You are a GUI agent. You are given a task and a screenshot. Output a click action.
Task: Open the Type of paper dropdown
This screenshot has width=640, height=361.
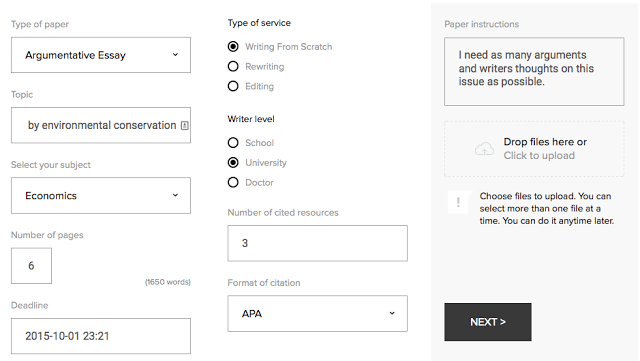101,55
